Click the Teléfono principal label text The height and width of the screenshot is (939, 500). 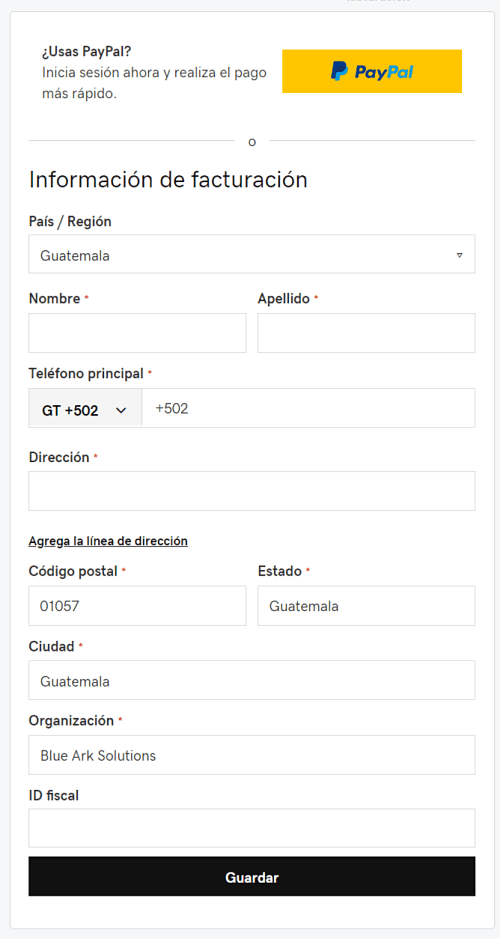(x=86, y=374)
